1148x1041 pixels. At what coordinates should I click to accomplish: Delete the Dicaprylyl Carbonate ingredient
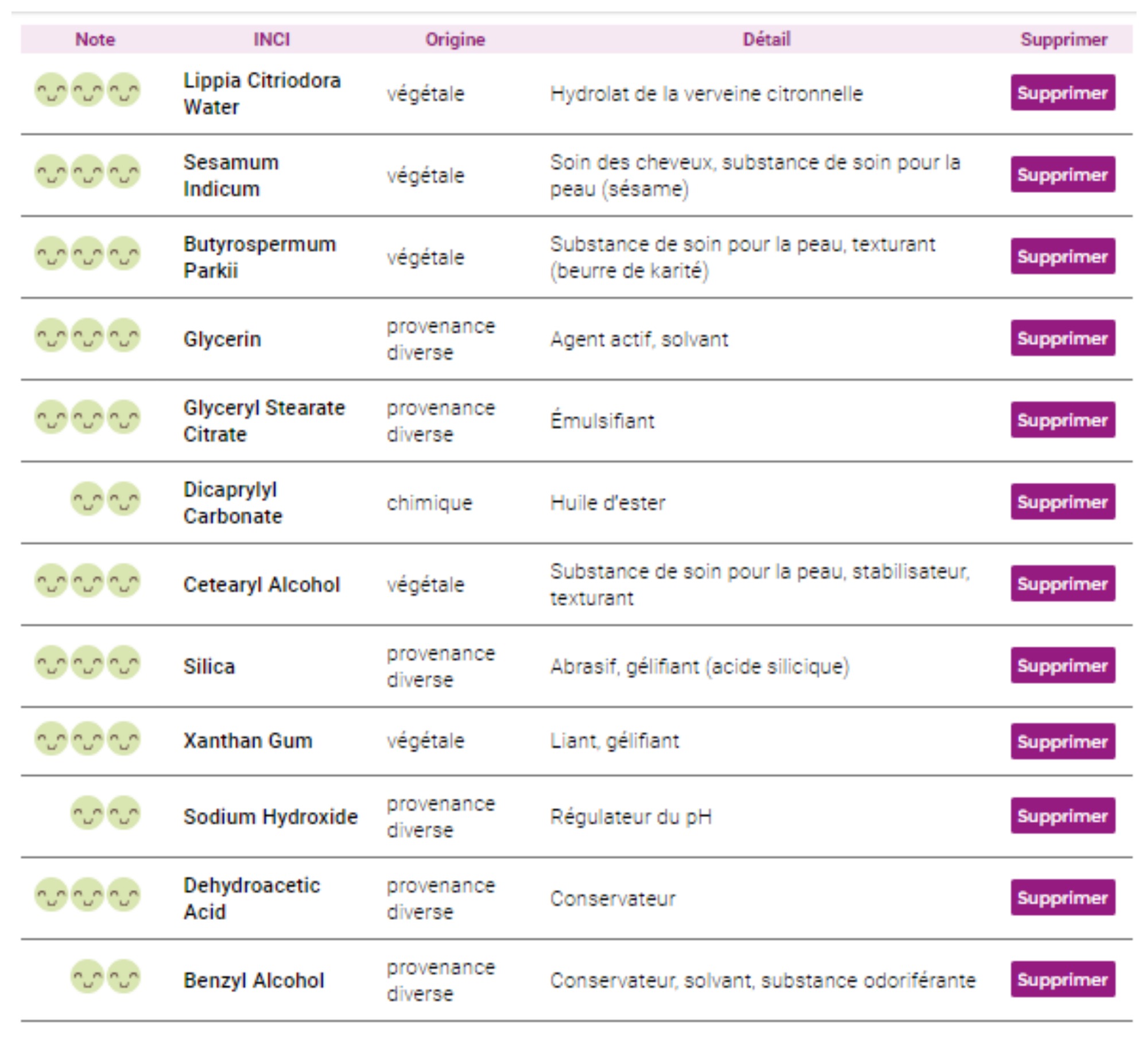(1062, 501)
